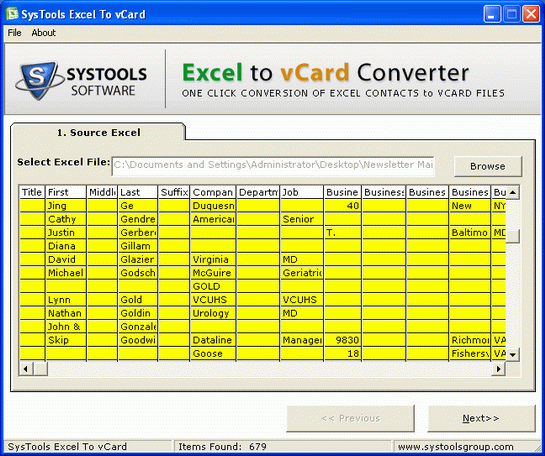Select the company cell Goose
The height and width of the screenshot is (456, 545).
tap(213, 353)
